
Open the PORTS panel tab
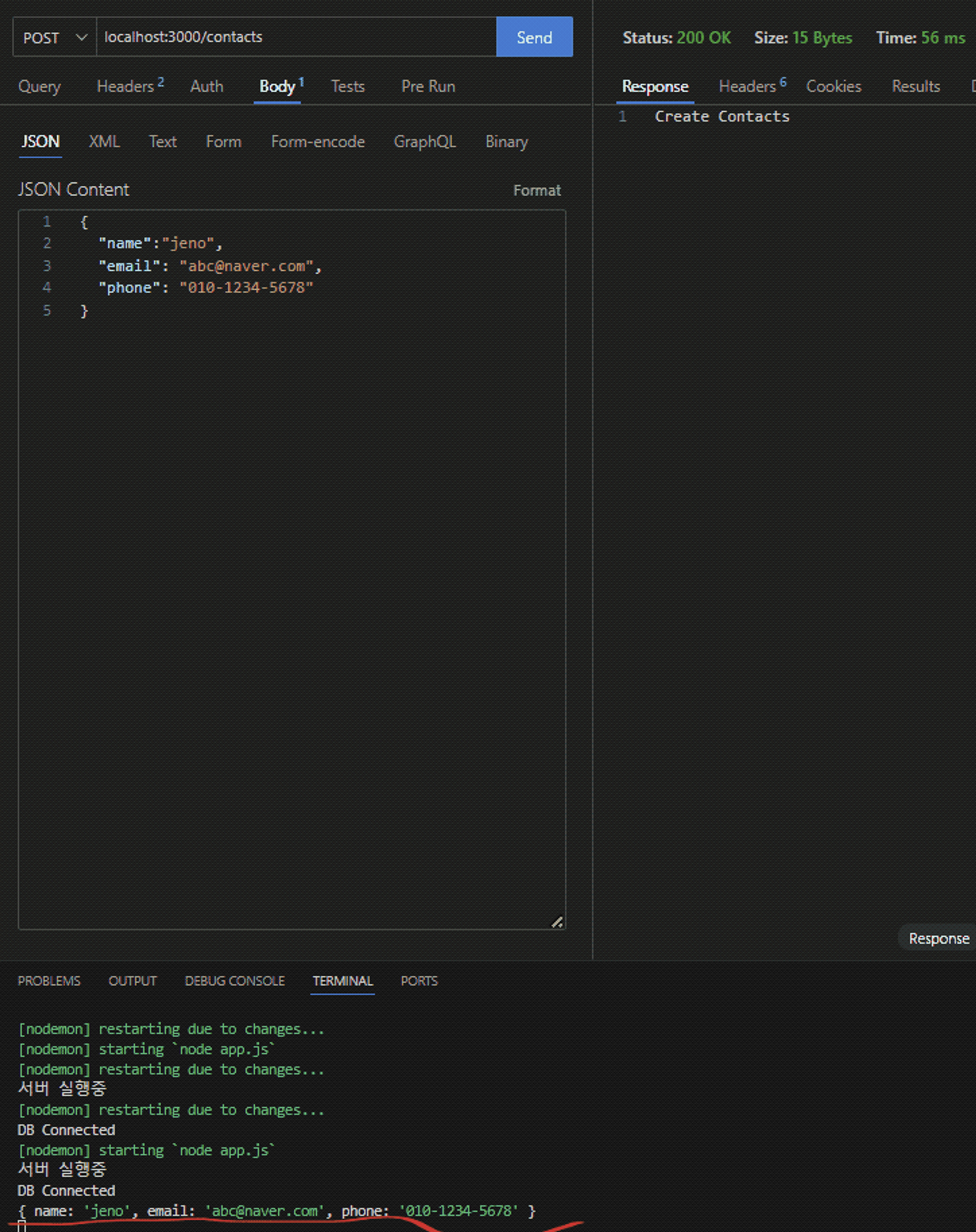pyautogui.click(x=419, y=981)
